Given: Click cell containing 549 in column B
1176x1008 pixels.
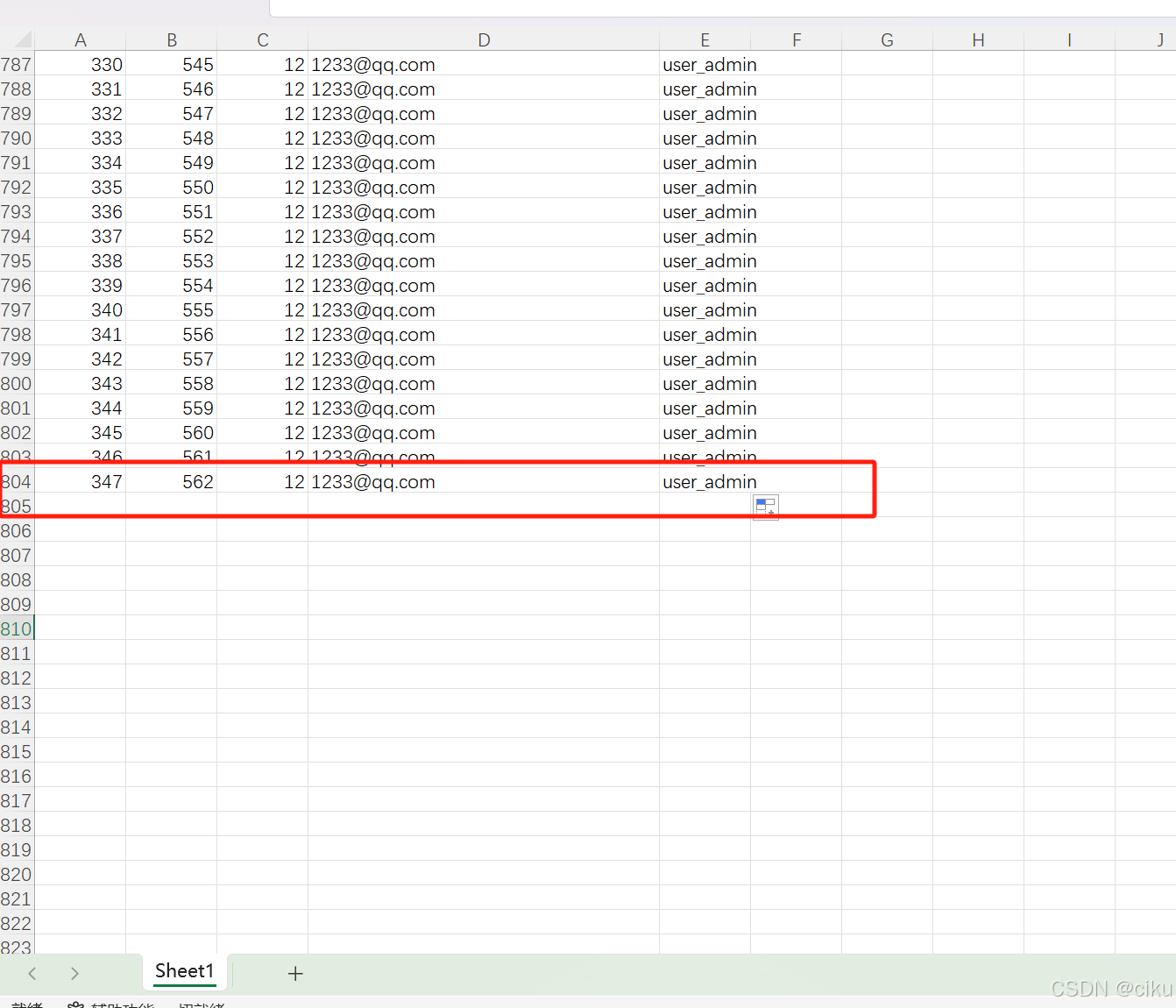Looking at the screenshot, I should pos(172,163).
